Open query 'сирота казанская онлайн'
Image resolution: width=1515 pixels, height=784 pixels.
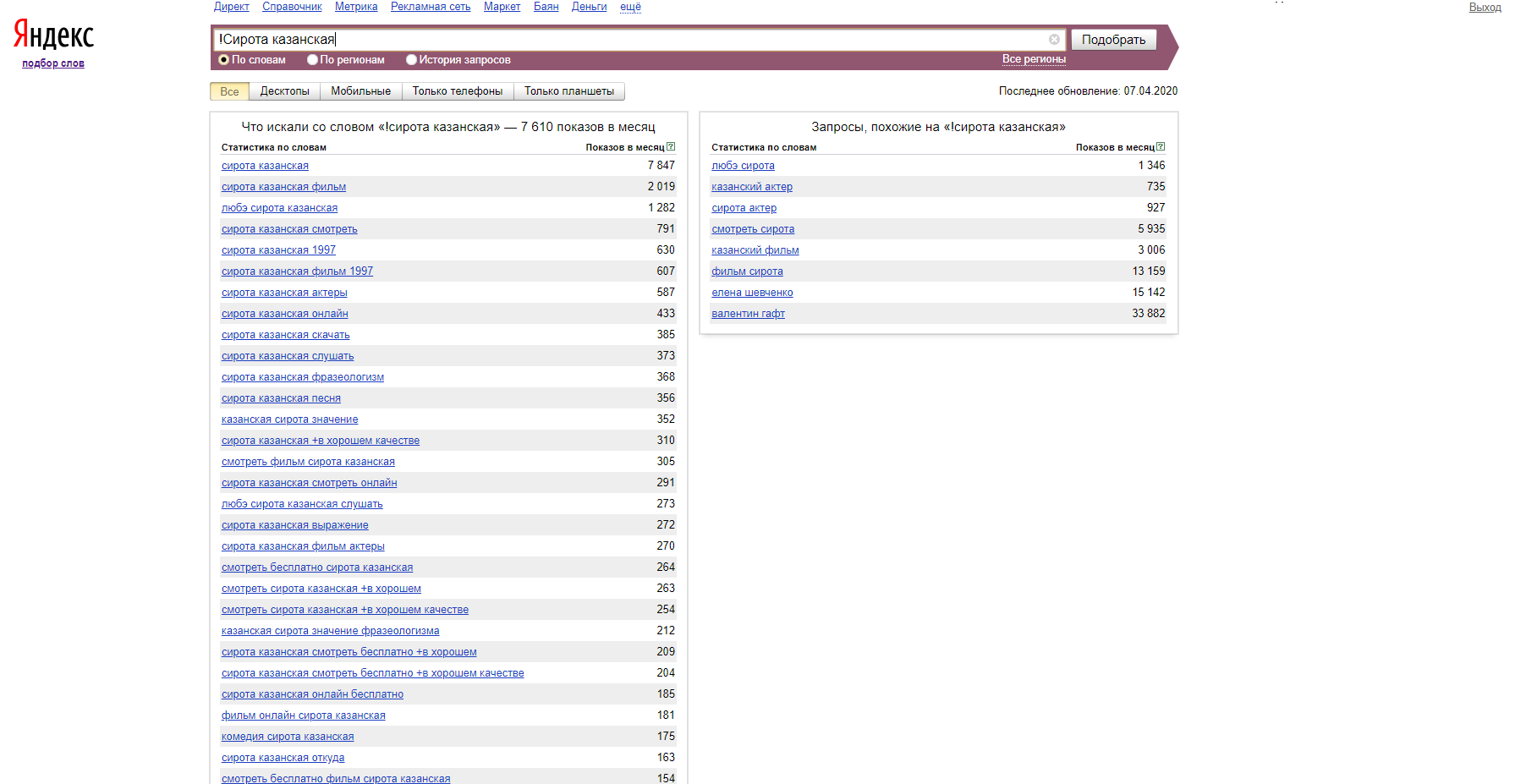point(285,314)
